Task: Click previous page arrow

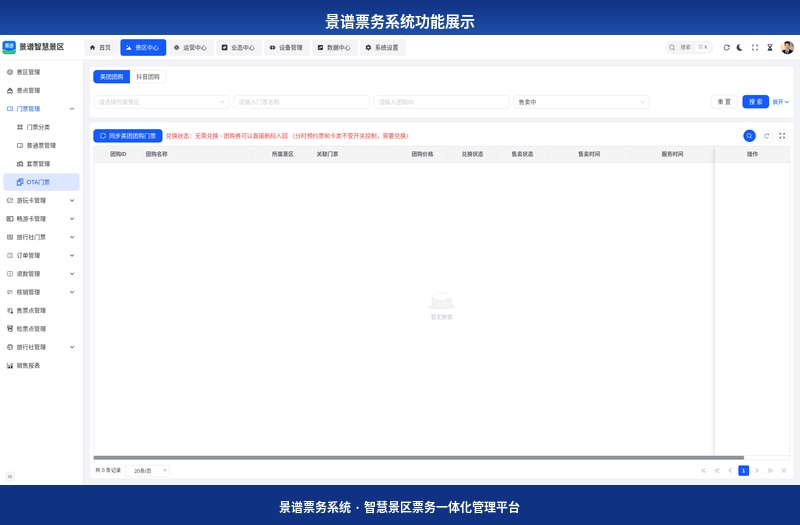Action: pos(730,470)
